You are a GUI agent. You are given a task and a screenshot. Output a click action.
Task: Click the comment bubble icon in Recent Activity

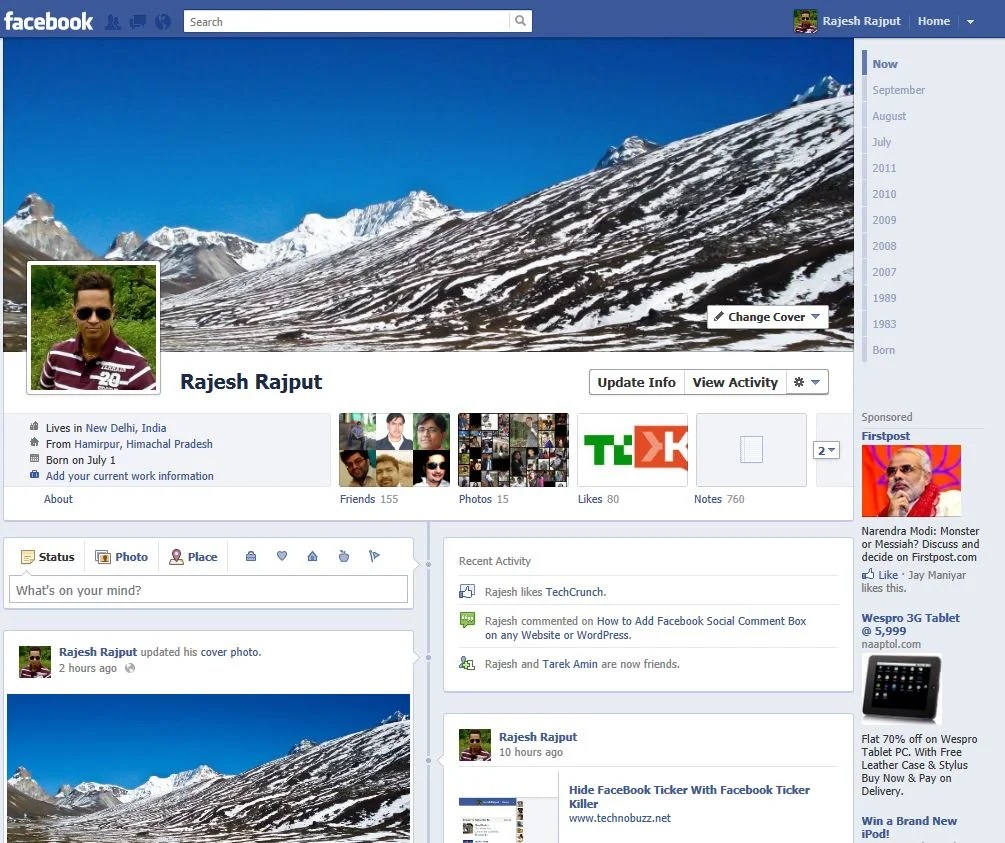(467, 620)
